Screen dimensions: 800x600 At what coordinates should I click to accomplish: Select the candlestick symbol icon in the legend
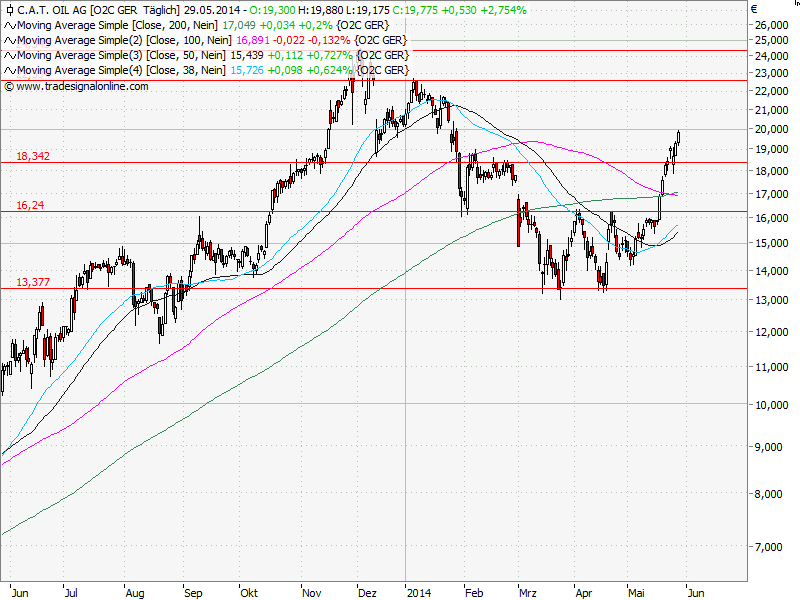10,10
